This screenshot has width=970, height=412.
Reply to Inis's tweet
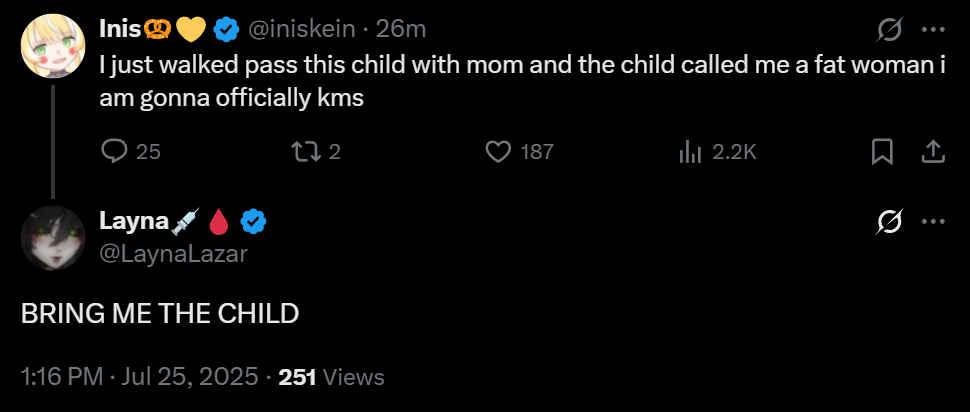coord(116,151)
